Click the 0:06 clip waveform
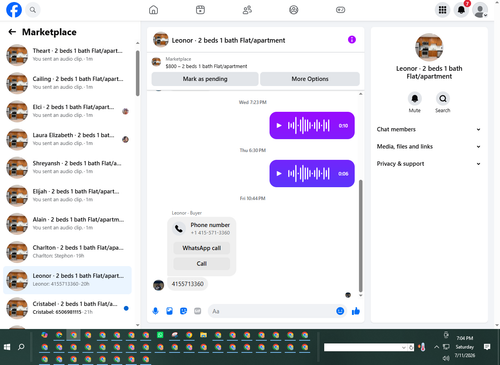 click(x=309, y=174)
